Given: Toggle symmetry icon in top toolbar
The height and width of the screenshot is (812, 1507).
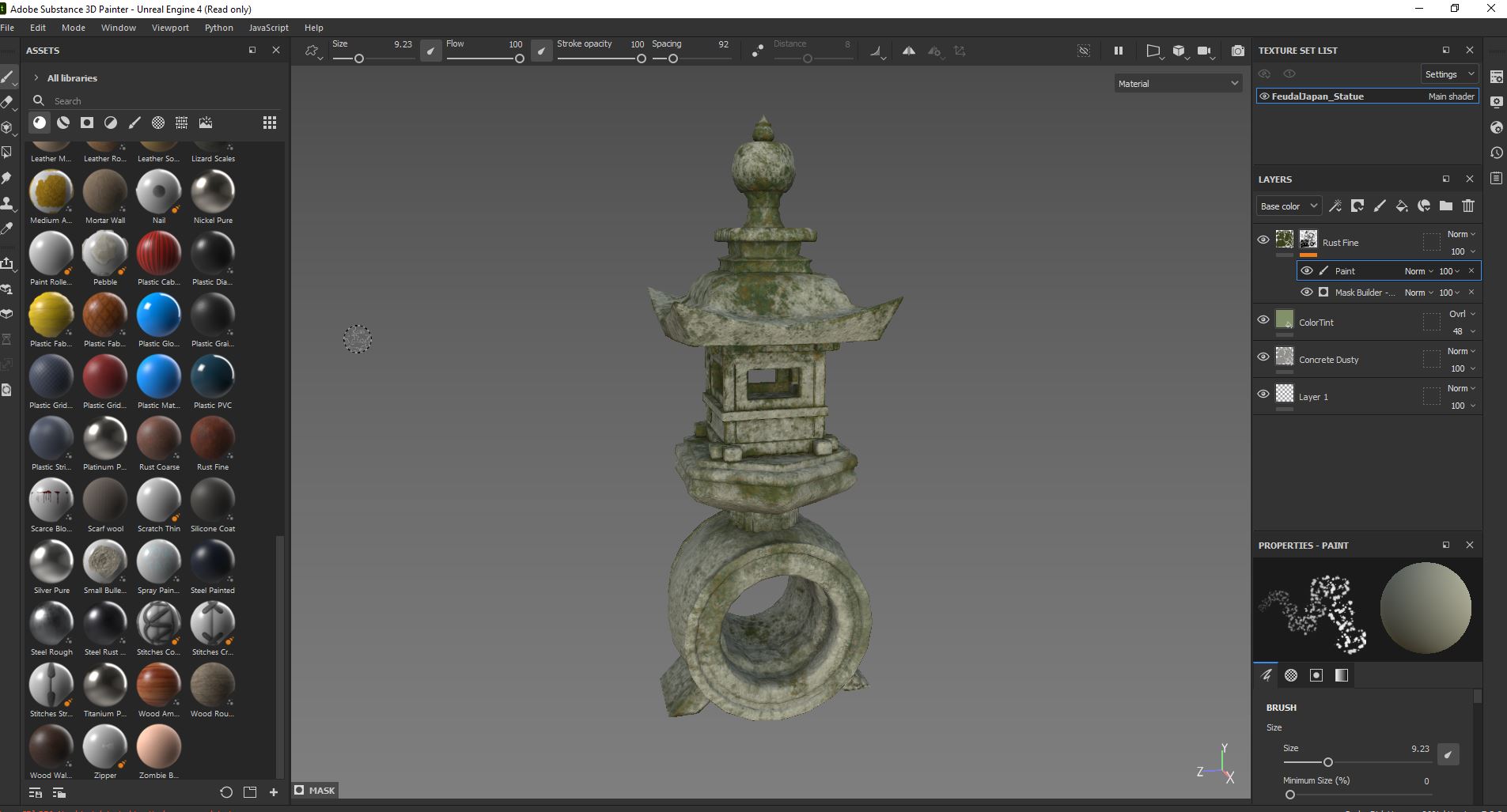Looking at the screenshot, I should pos(909,51).
